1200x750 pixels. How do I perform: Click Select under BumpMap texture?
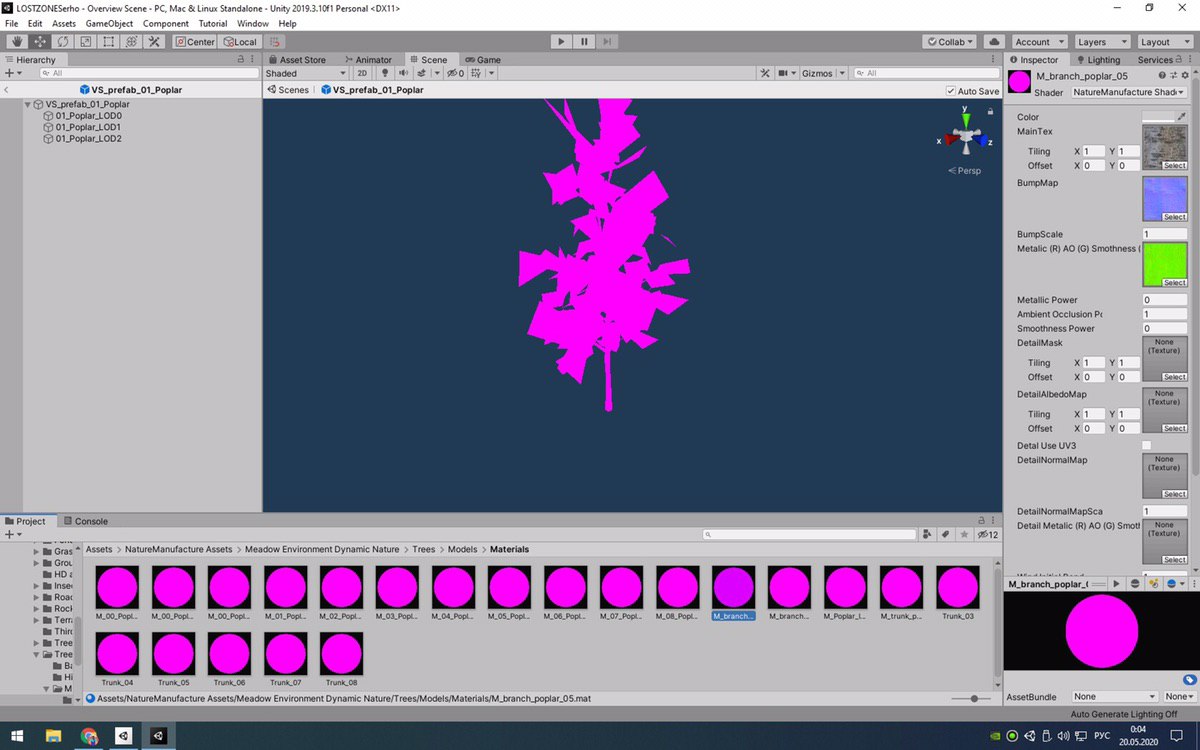coord(1174,217)
